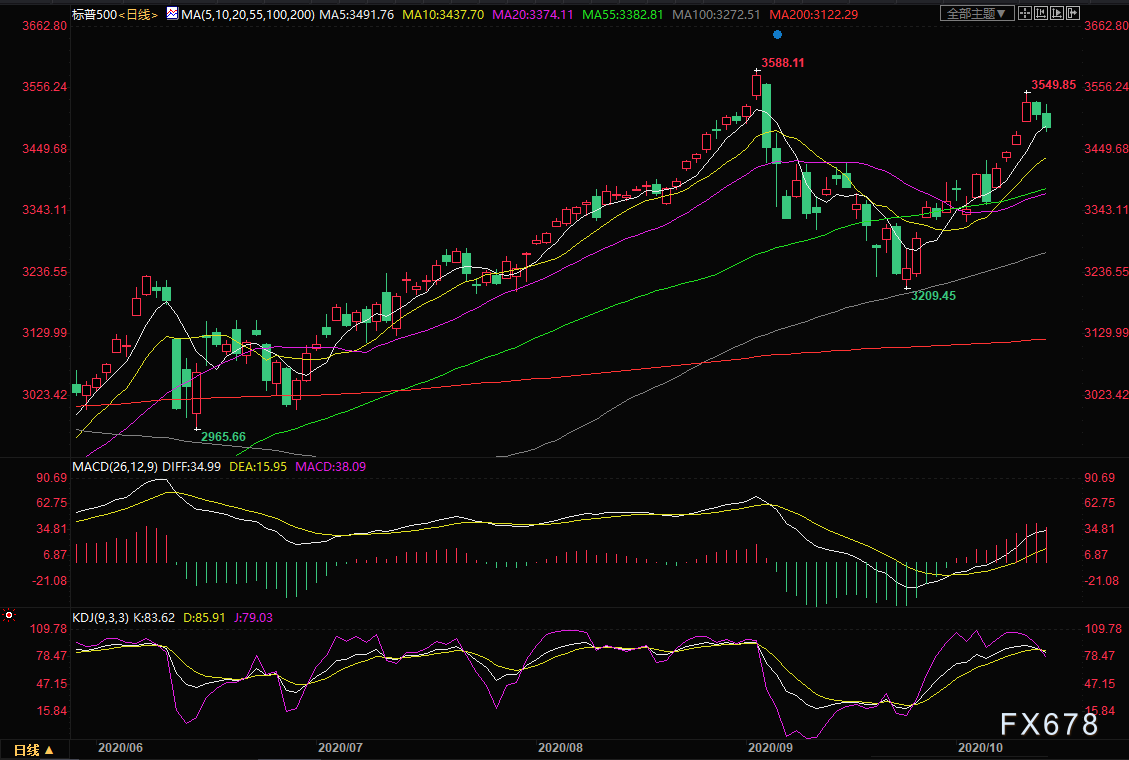Image resolution: width=1129 pixels, height=760 pixels.
Task: Click the 3209.45 low price label
Action: point(933,296)
